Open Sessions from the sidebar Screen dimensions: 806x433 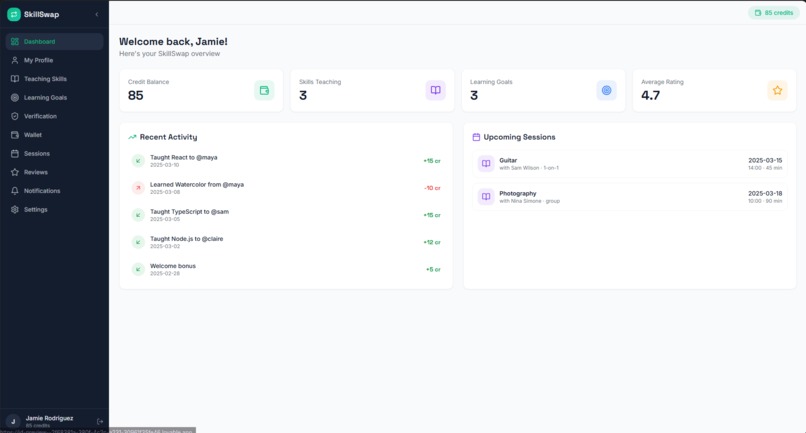click(x=54, y=154)
